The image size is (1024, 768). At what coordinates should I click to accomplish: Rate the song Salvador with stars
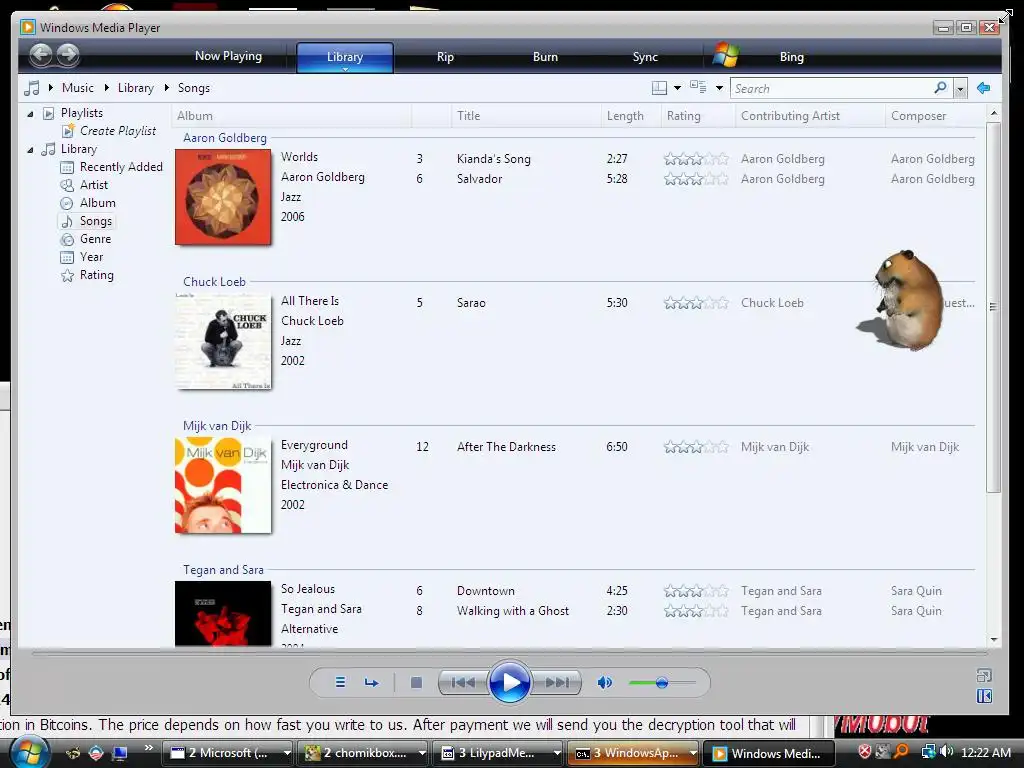(696, 179)
